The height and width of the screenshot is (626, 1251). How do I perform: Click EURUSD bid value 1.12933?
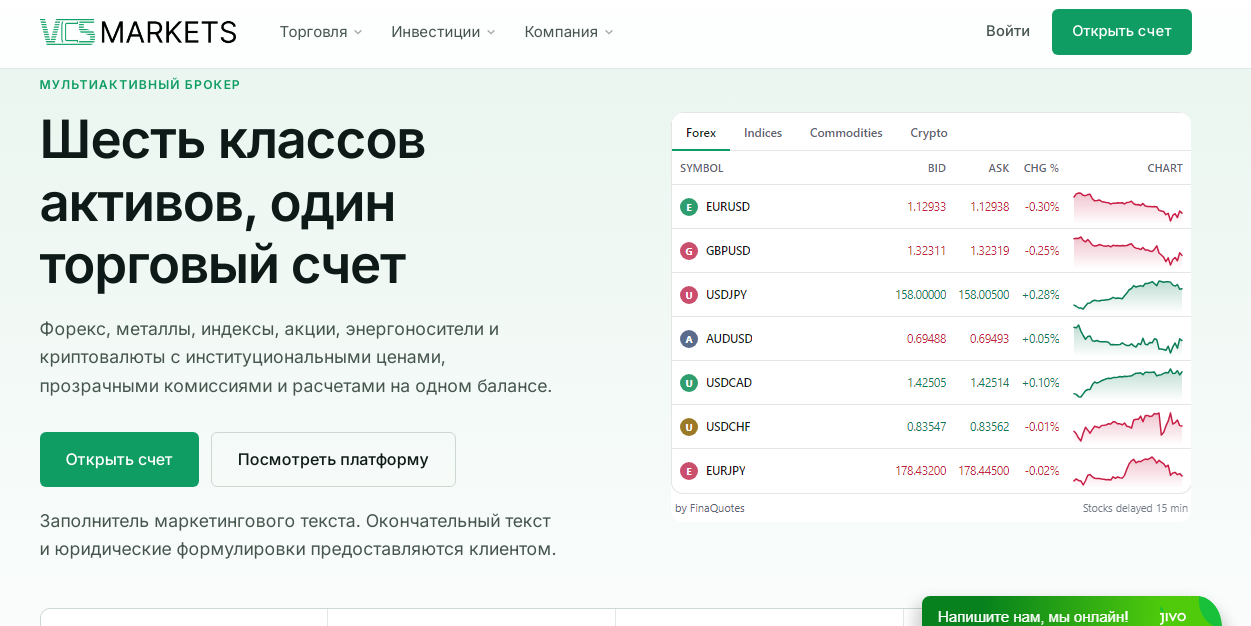click(x=926, y=207)
